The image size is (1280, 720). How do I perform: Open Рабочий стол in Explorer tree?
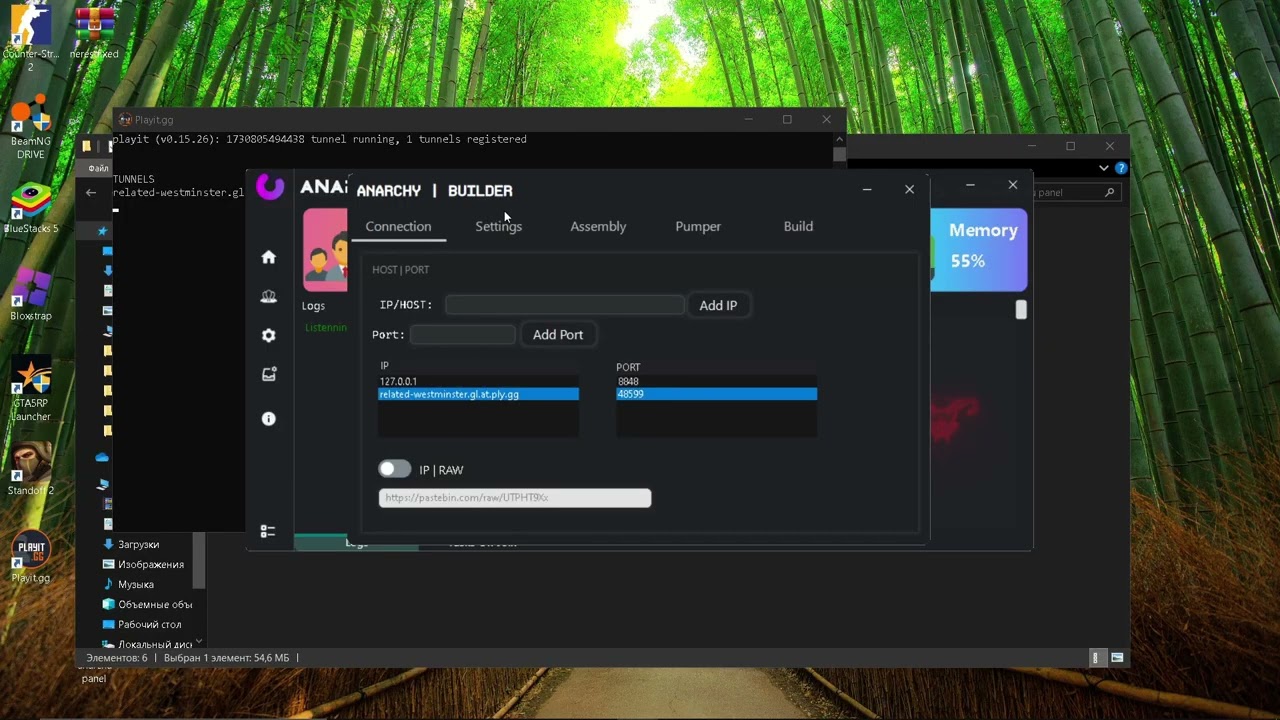(149, 625)
